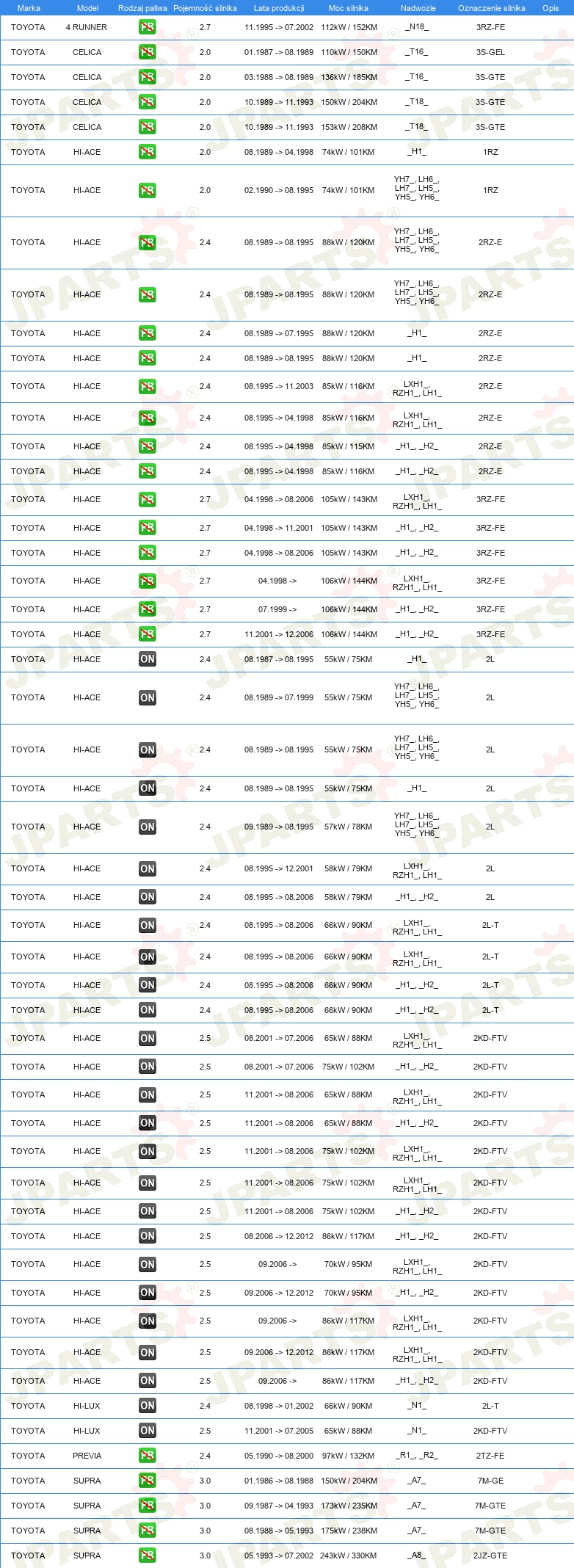Click the petrol icon in the SUPRA 173kW / 235KM row
Viewport: 574px width, 1568px height.
coord(148,1506)
